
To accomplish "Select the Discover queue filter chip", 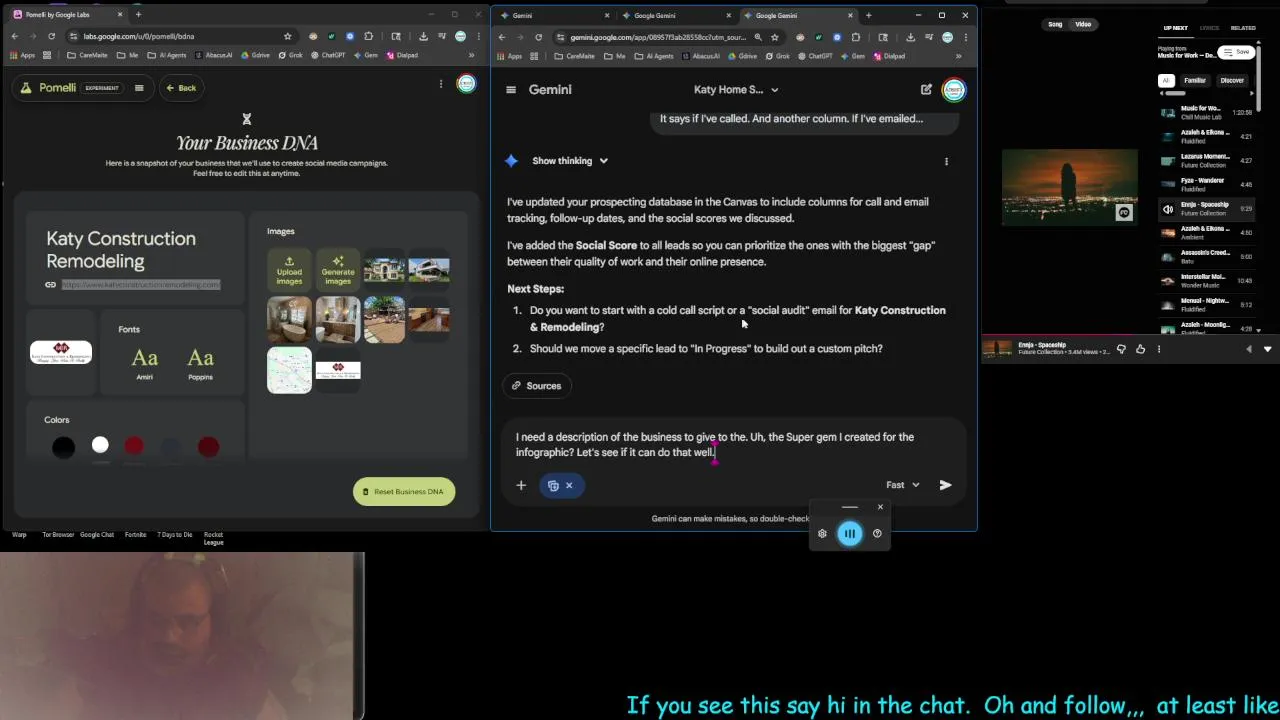I will pyautogui.click(x=1232, y=80).
